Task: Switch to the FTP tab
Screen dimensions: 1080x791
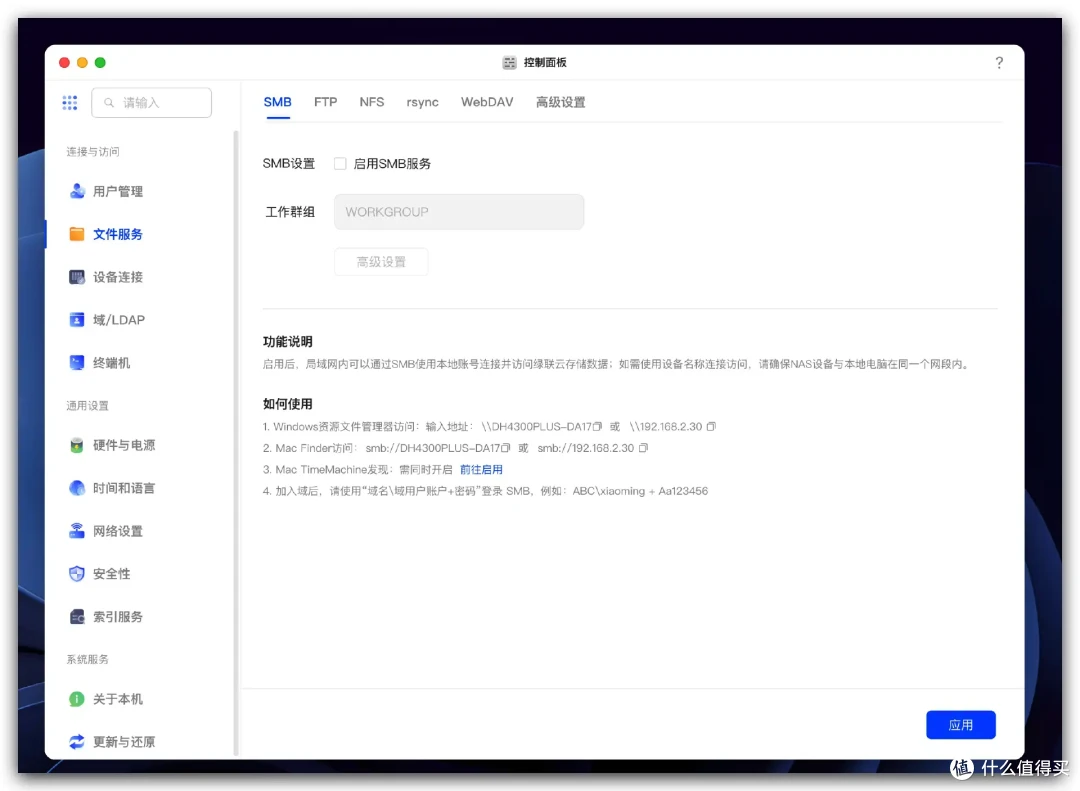Action: pos(325,102)
